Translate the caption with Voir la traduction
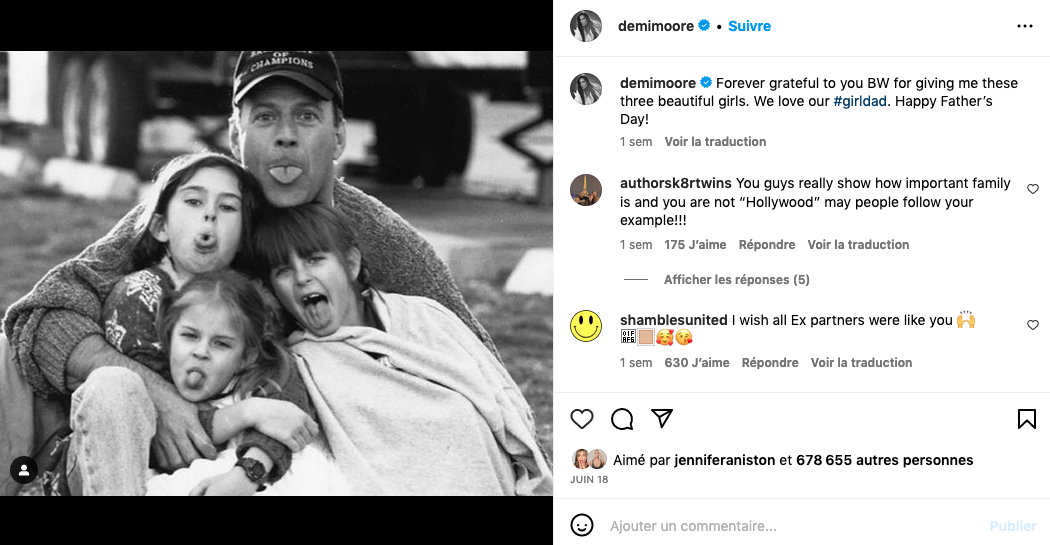The image size is (1050, 545). (715, 142)
